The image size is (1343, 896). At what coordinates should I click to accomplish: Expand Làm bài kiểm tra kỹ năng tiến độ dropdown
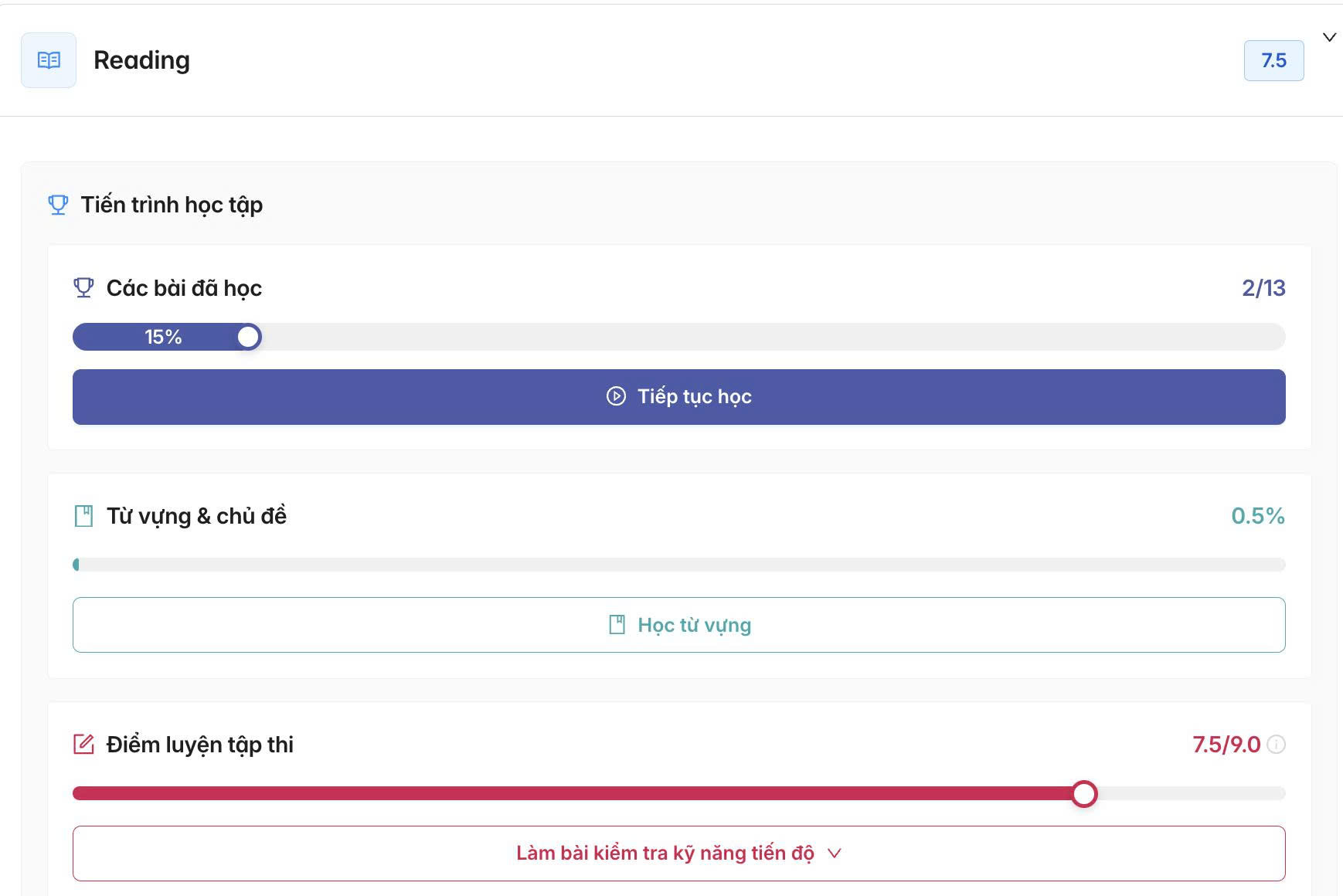point(679,854)
